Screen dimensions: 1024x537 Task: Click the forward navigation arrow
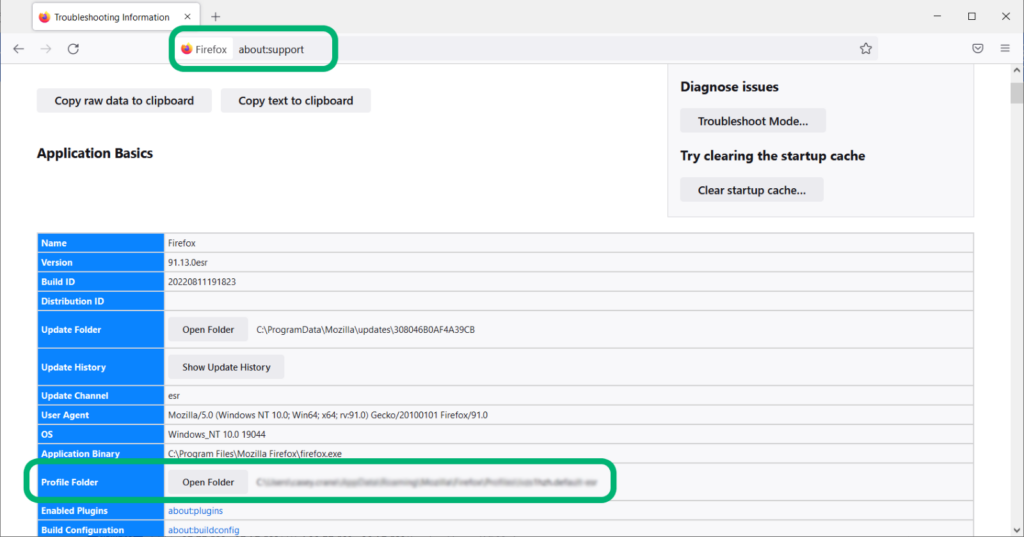tap(46, 49)
